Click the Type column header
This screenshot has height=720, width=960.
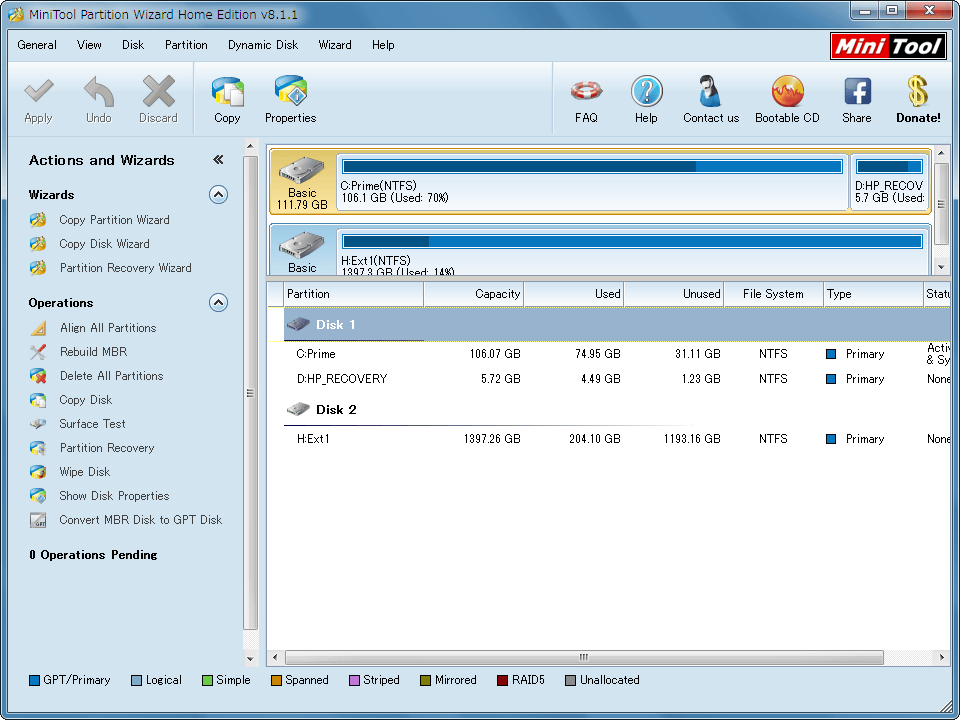click(873, 294)
